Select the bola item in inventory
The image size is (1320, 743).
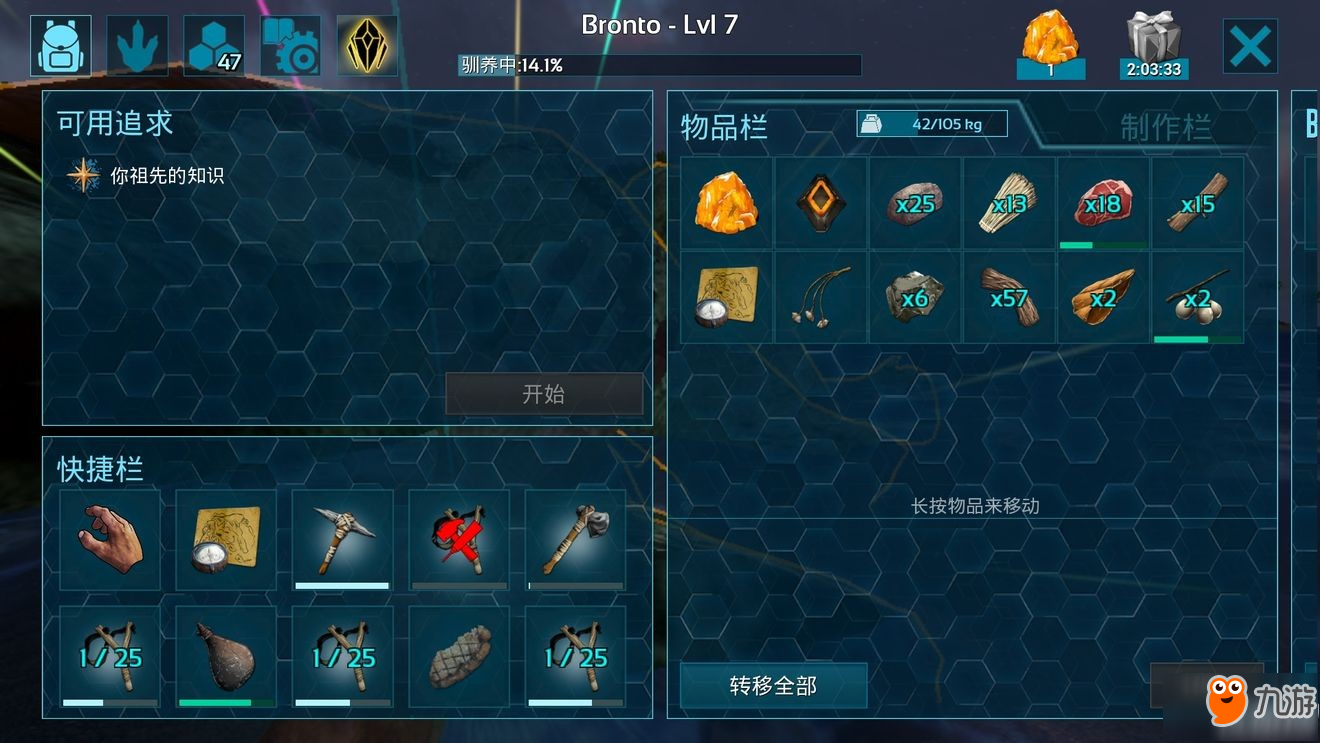pyautogui.click(x=821, y=298)
